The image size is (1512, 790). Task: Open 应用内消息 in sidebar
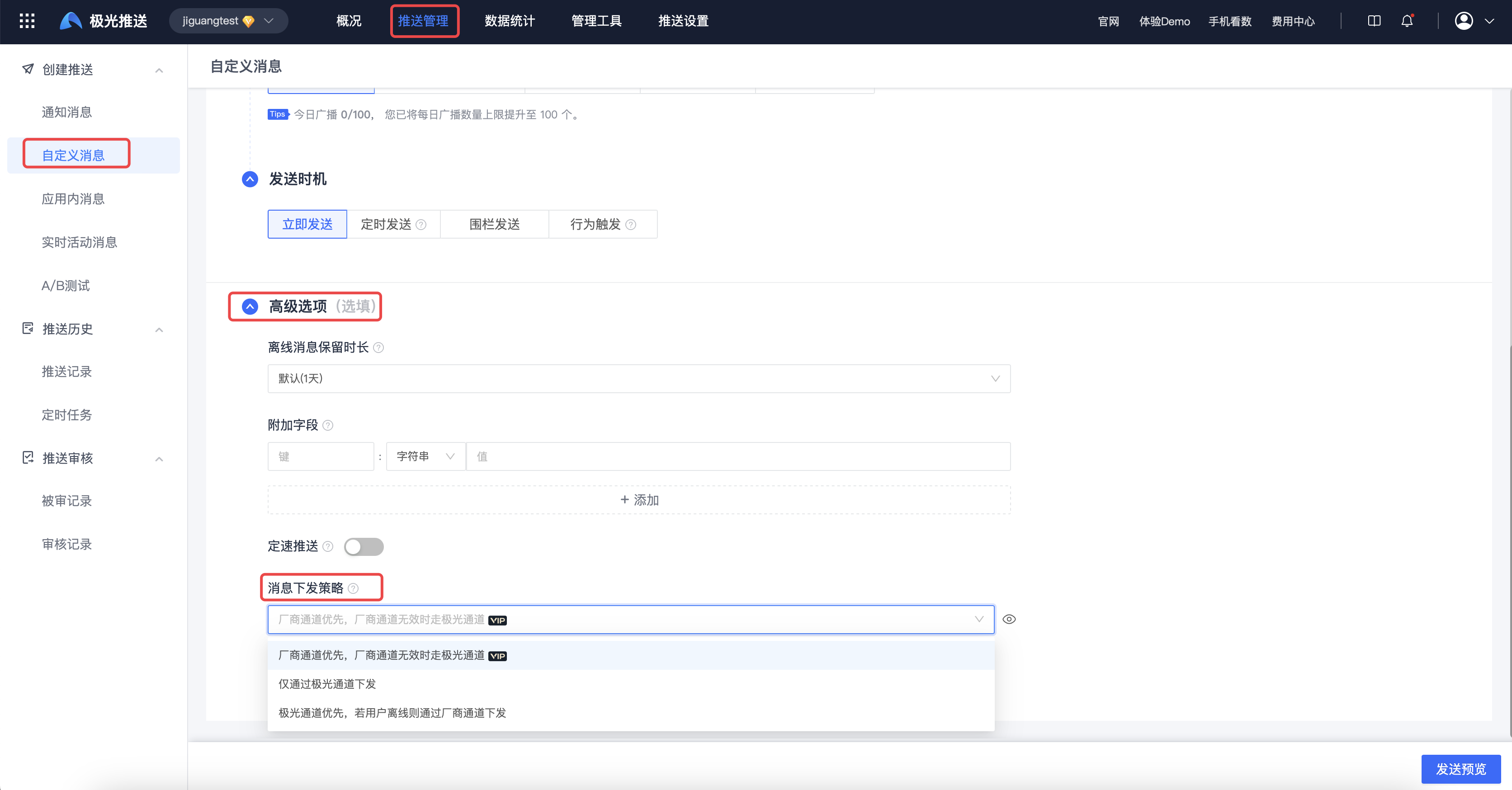(x=73, y=199)
